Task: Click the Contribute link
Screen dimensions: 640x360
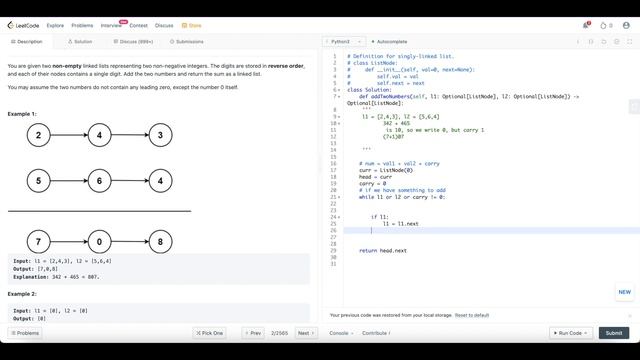Action: coord(375,333)
